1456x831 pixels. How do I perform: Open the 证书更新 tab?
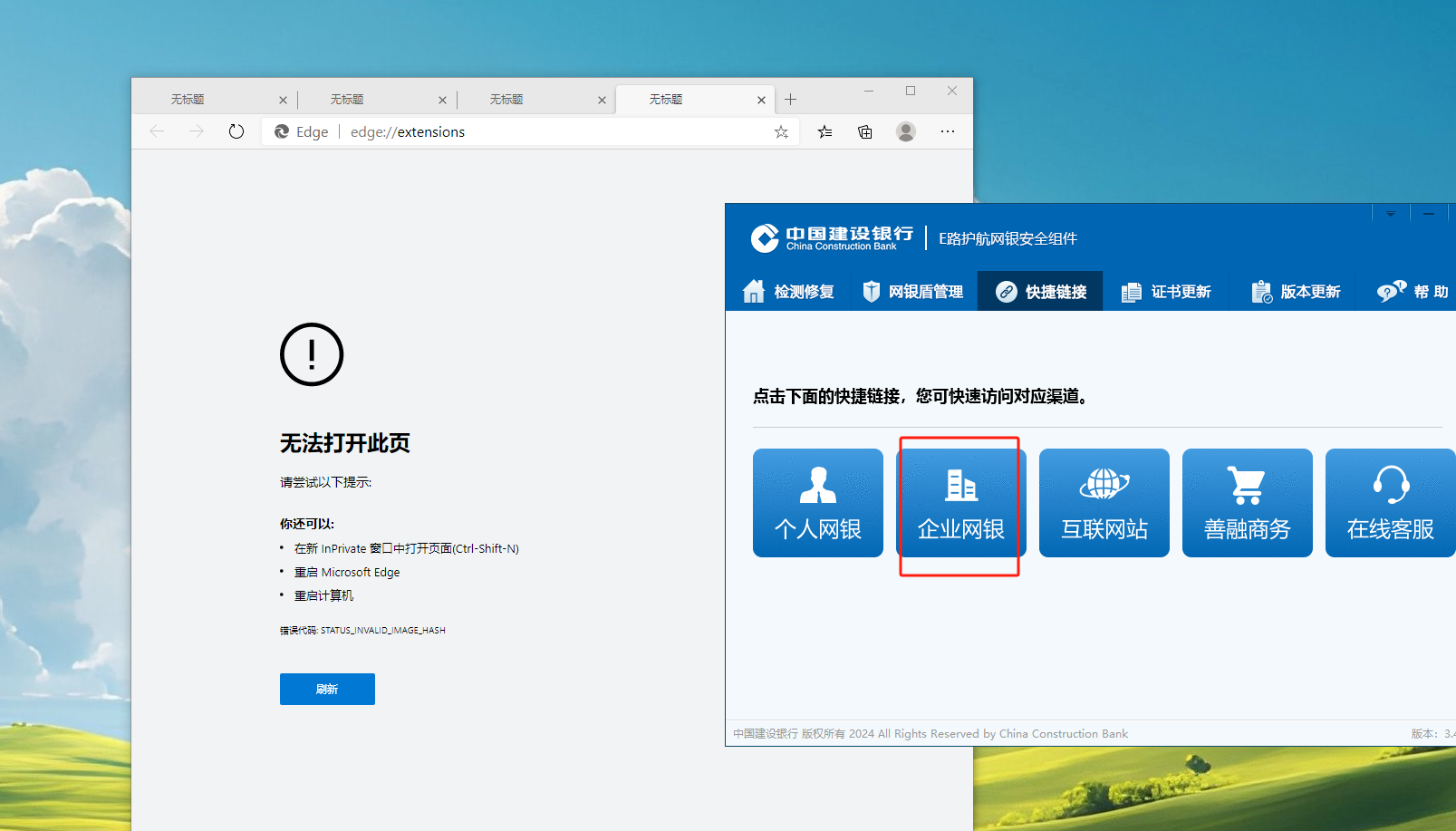coord(1166,291)
